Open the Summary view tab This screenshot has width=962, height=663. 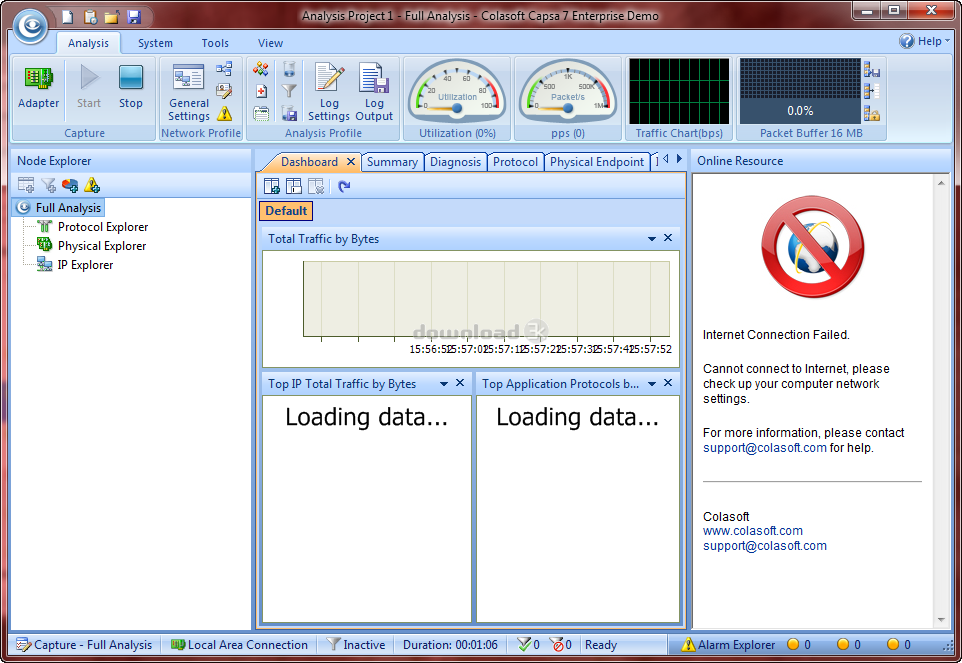pos(392,162)
